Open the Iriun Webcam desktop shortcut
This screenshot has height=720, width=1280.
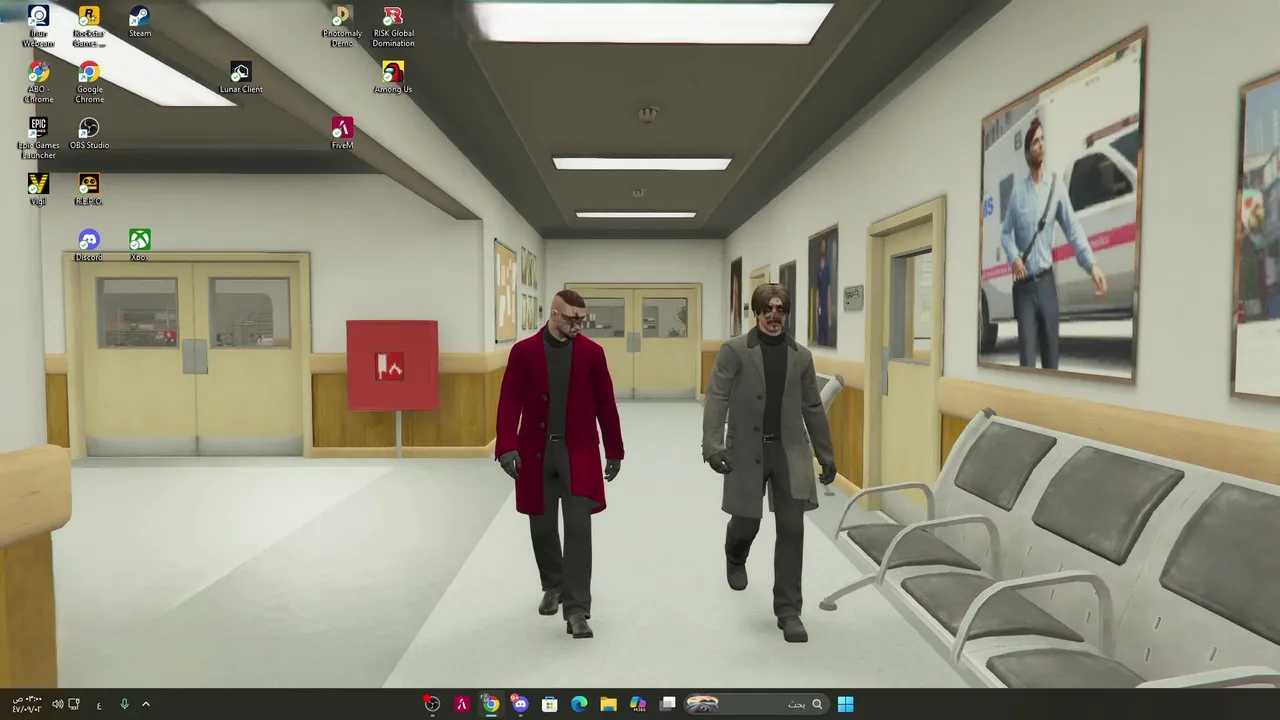[x=38, y=26]
